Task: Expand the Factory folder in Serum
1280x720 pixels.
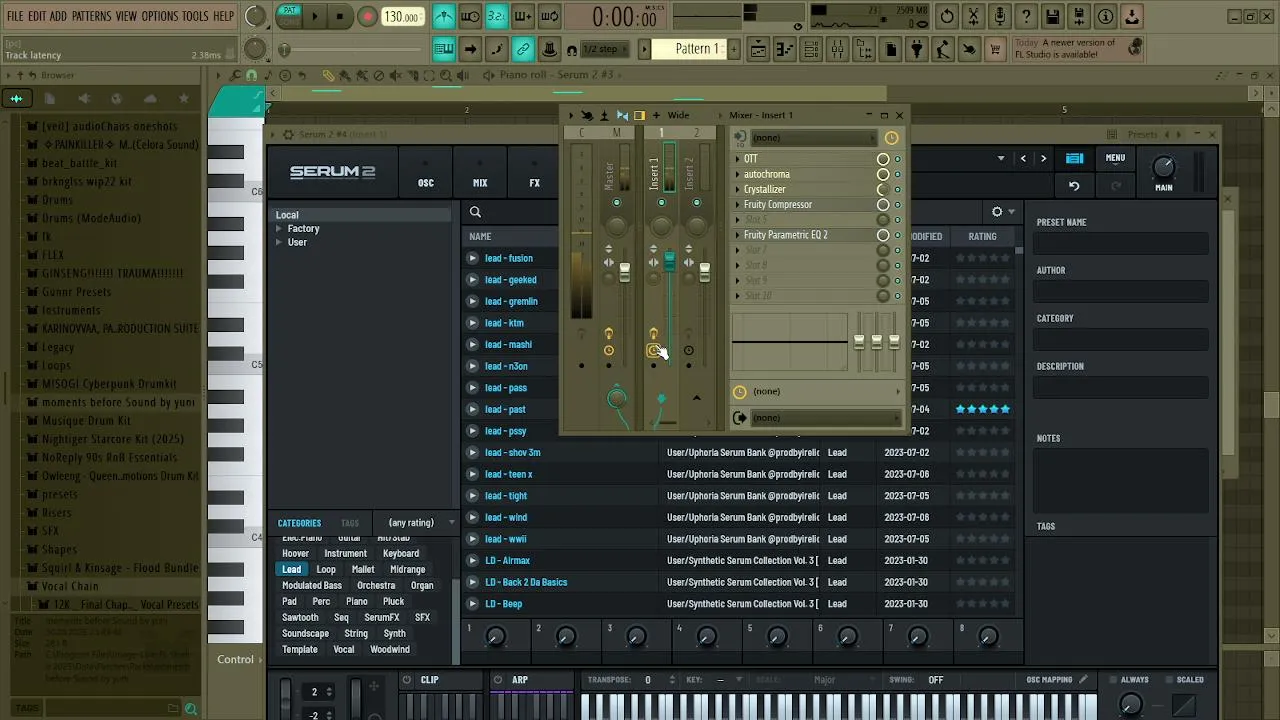Action: (x=279, y=229)
